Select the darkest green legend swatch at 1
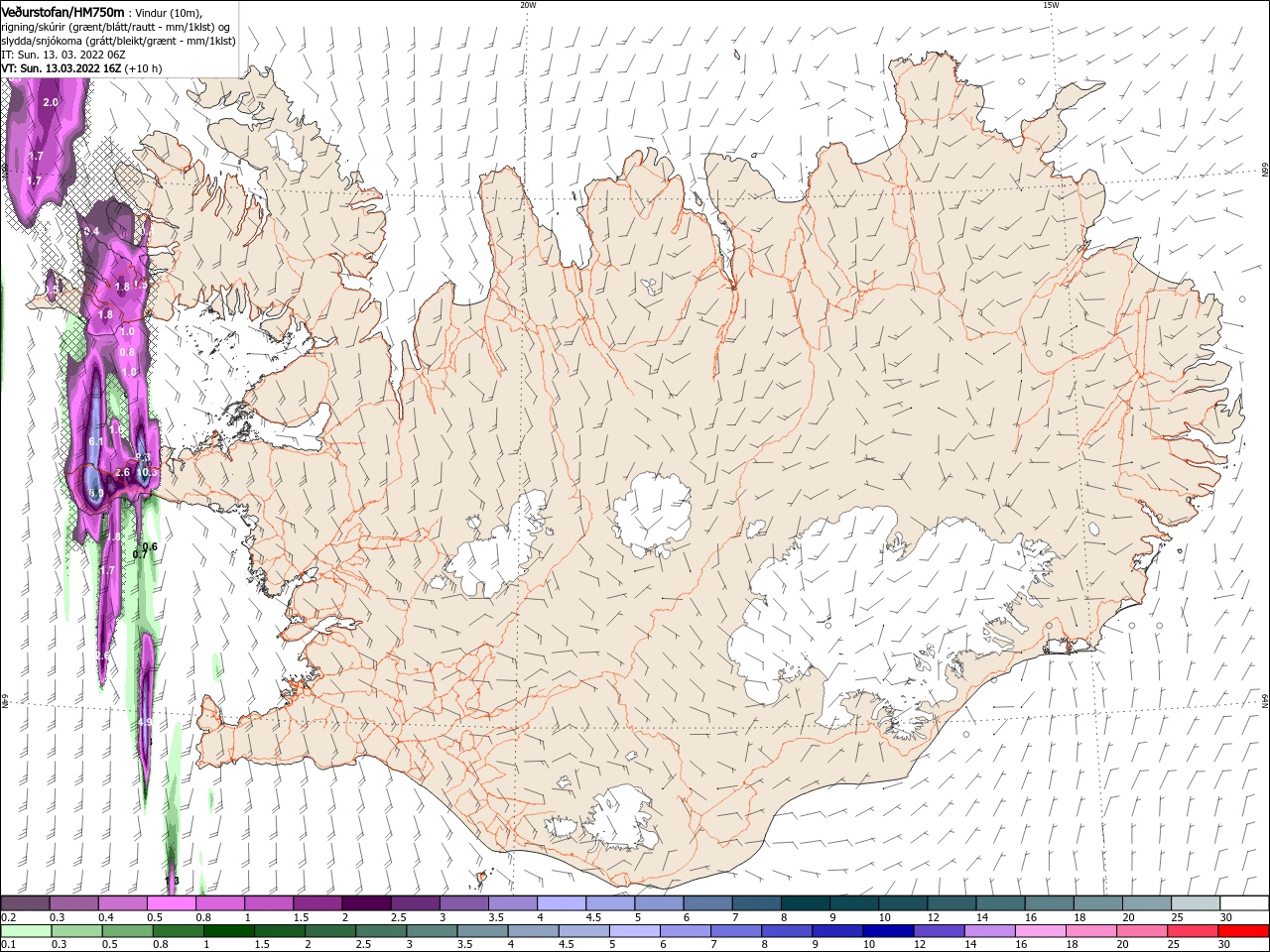Image resolution: width=1270 pixels, height=952 pixels. click(230, 931)
